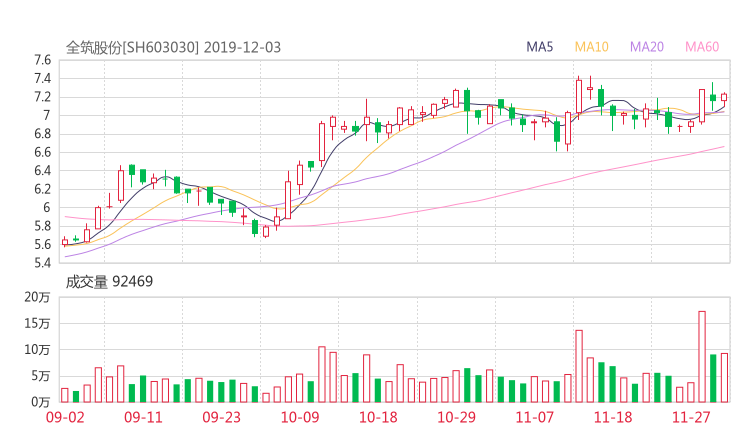This screenshot has width=740, height=440.
Task: Click the 11-27 date label
Action: pyautogui.click(x=691, y=417)
